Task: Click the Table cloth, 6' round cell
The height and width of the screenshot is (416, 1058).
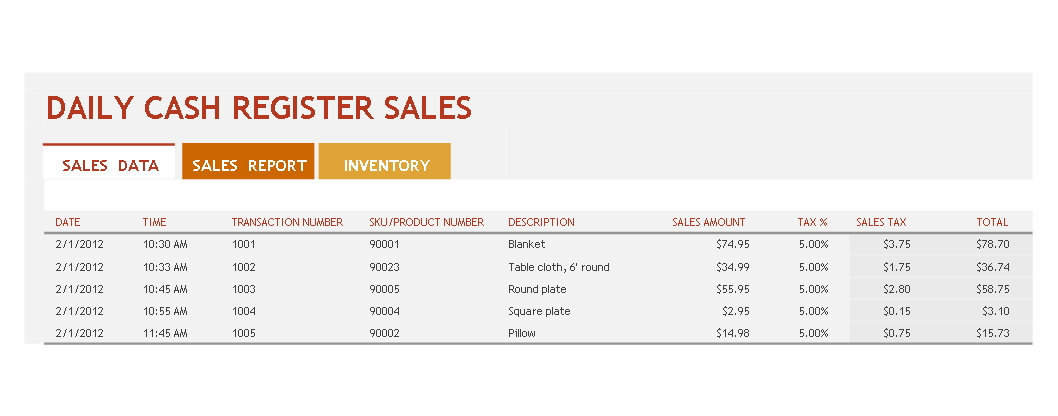Action: 559,267
